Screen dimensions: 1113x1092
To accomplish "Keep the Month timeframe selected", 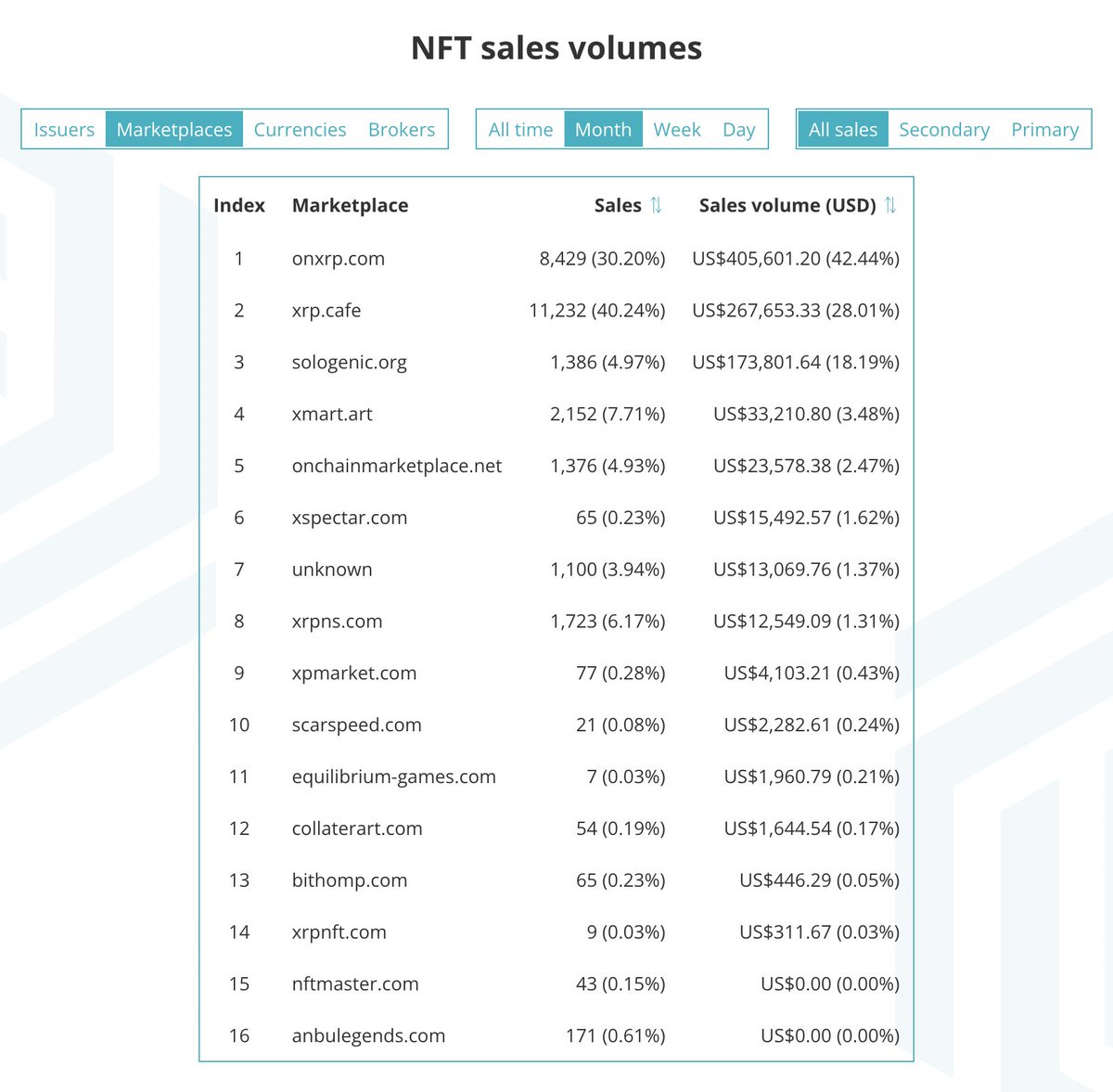I will 603,129.
